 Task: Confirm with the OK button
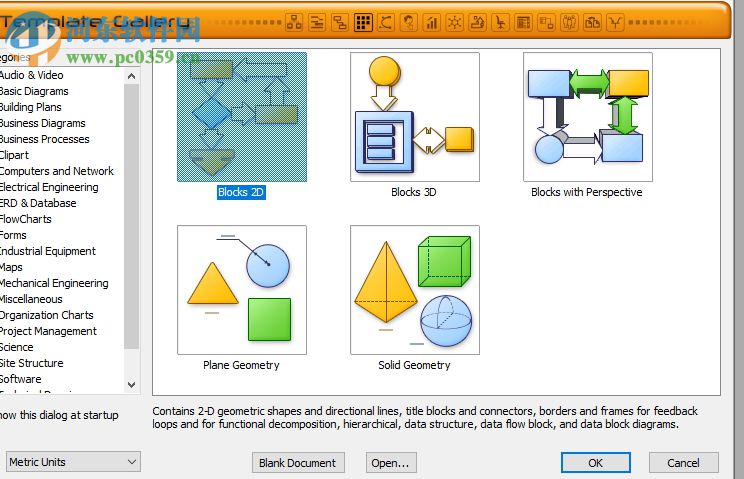pos(595,463)
